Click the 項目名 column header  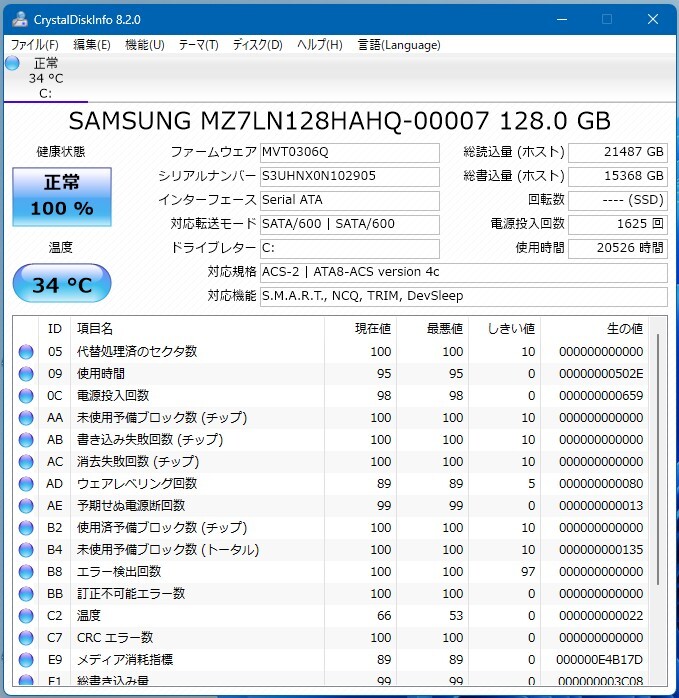tap(197, 329)
